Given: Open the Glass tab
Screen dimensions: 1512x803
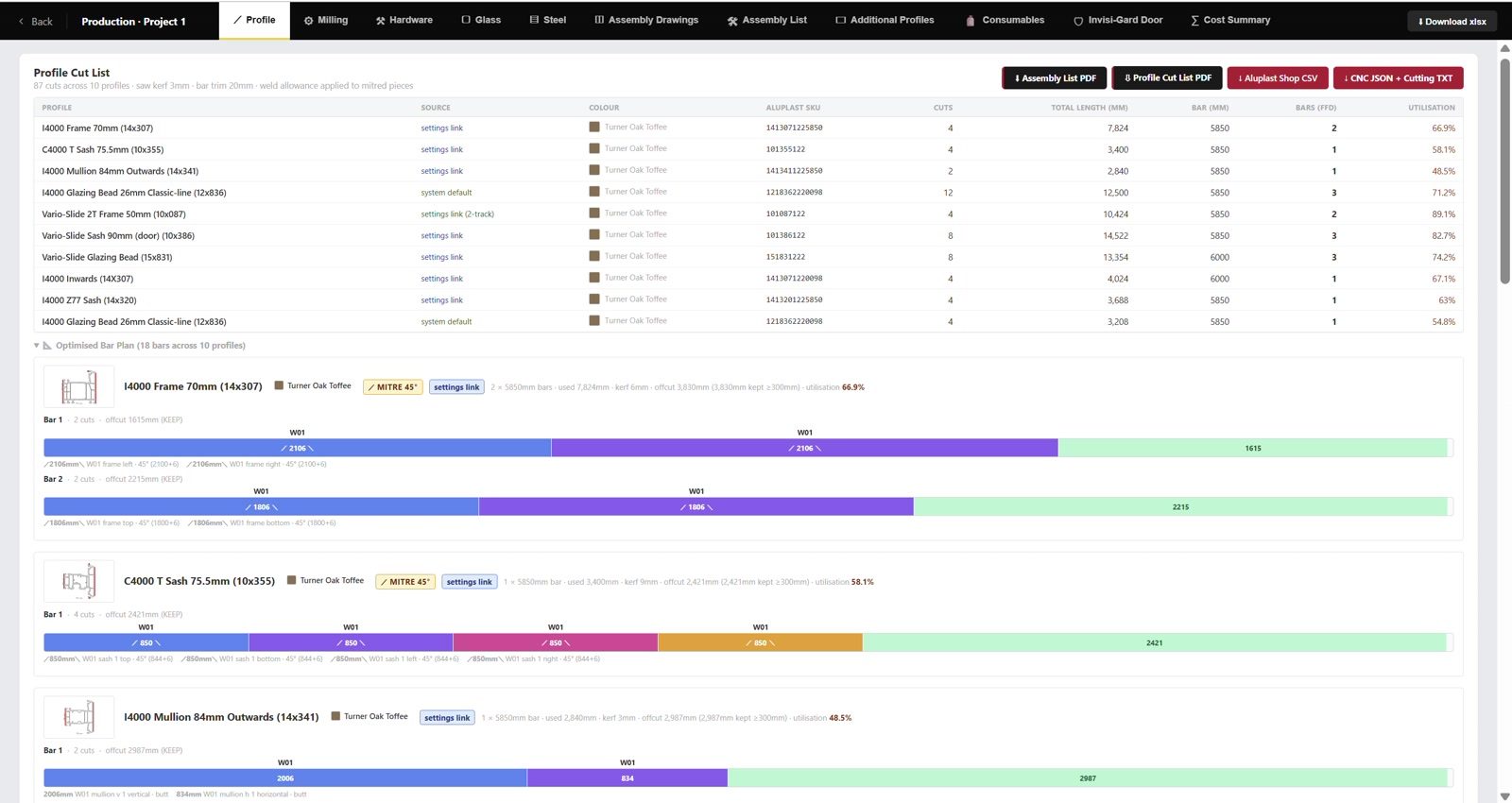Looking at the screenshot, I should (x=481, y=20).
